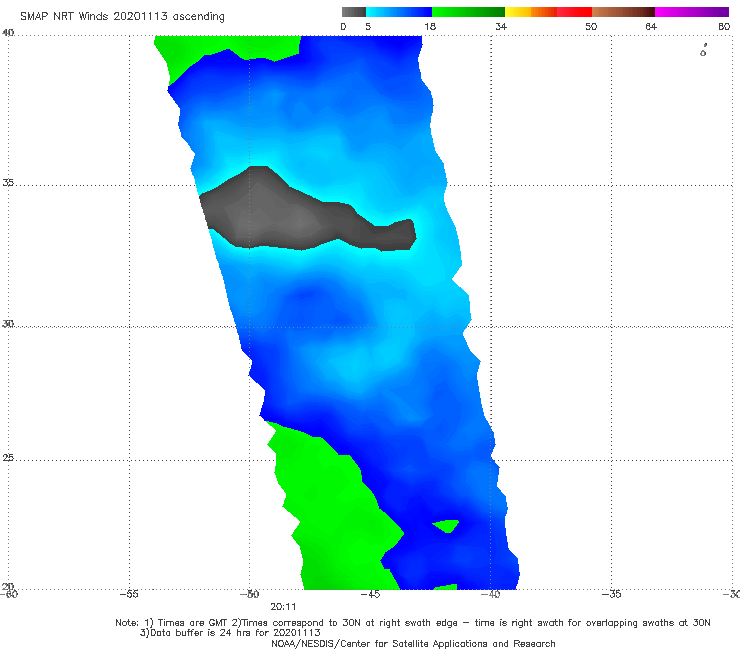
Task: Click the colorbar label '64'
Action: click(x=651, y=27)
